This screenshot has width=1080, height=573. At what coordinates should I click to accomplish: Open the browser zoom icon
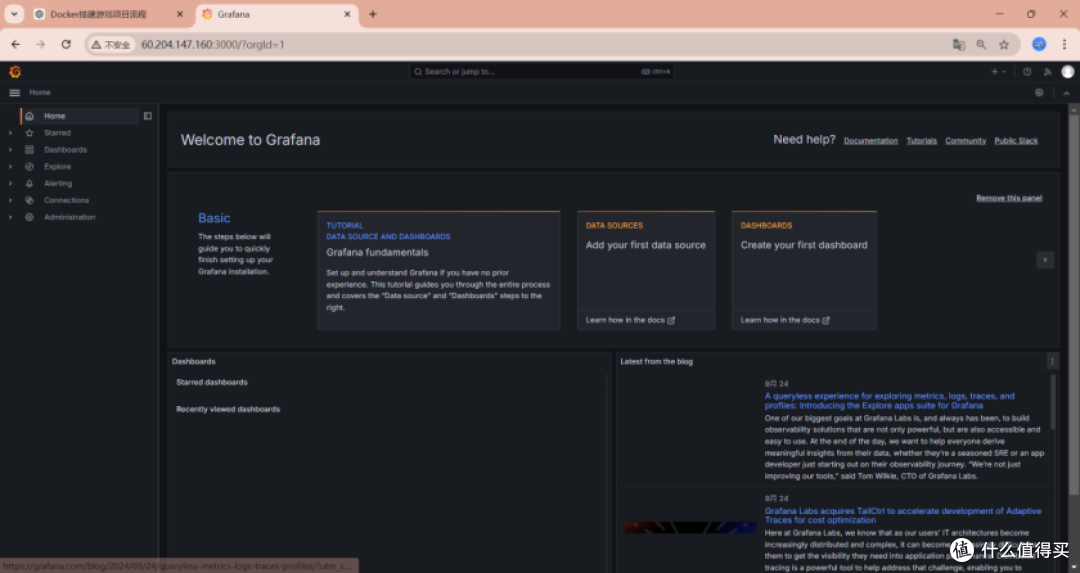point(982,45)
